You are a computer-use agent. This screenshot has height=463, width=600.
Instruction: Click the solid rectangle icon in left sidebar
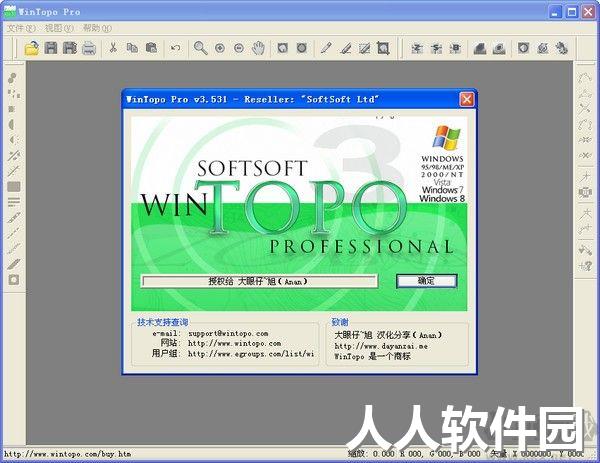[14, 187]
